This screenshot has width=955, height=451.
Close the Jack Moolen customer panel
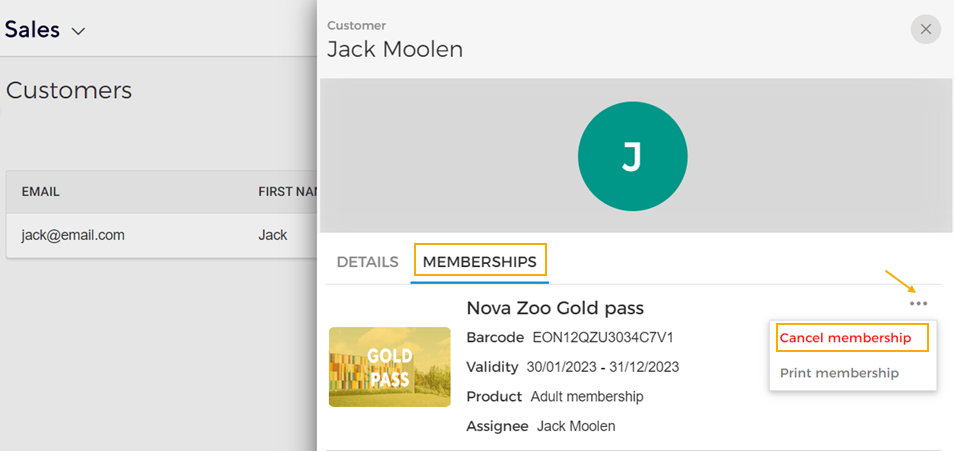pyautogui.click(x=925, y=29)
